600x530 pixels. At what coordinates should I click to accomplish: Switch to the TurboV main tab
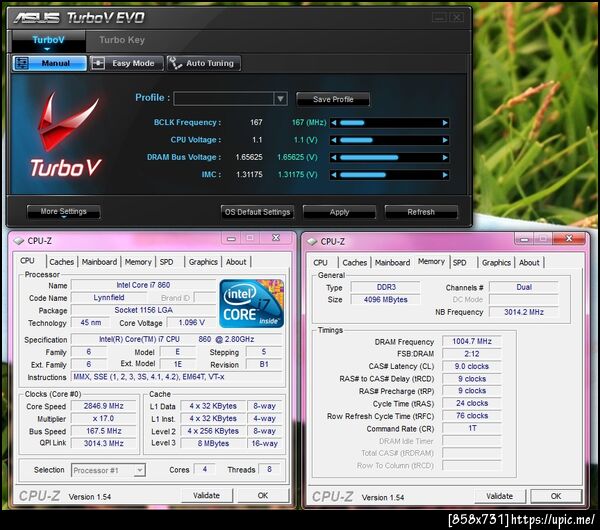tap(49, 41)
